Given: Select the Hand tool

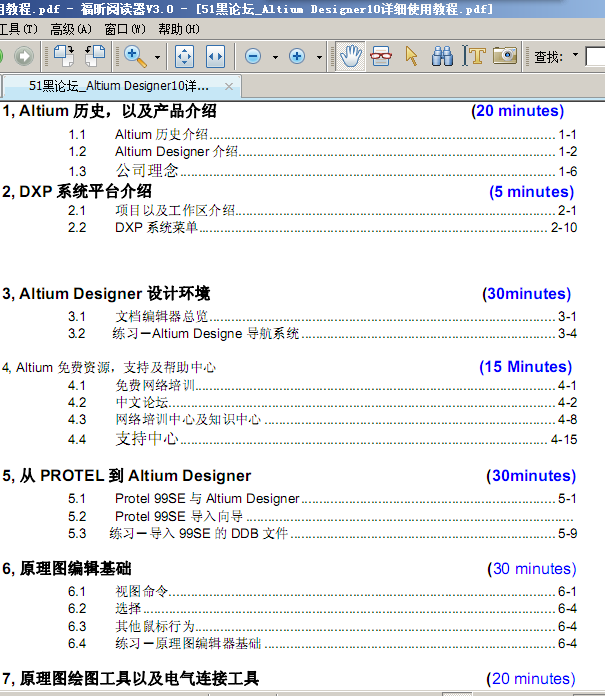Looking at the screenshot, I should (x=350, y=56).
